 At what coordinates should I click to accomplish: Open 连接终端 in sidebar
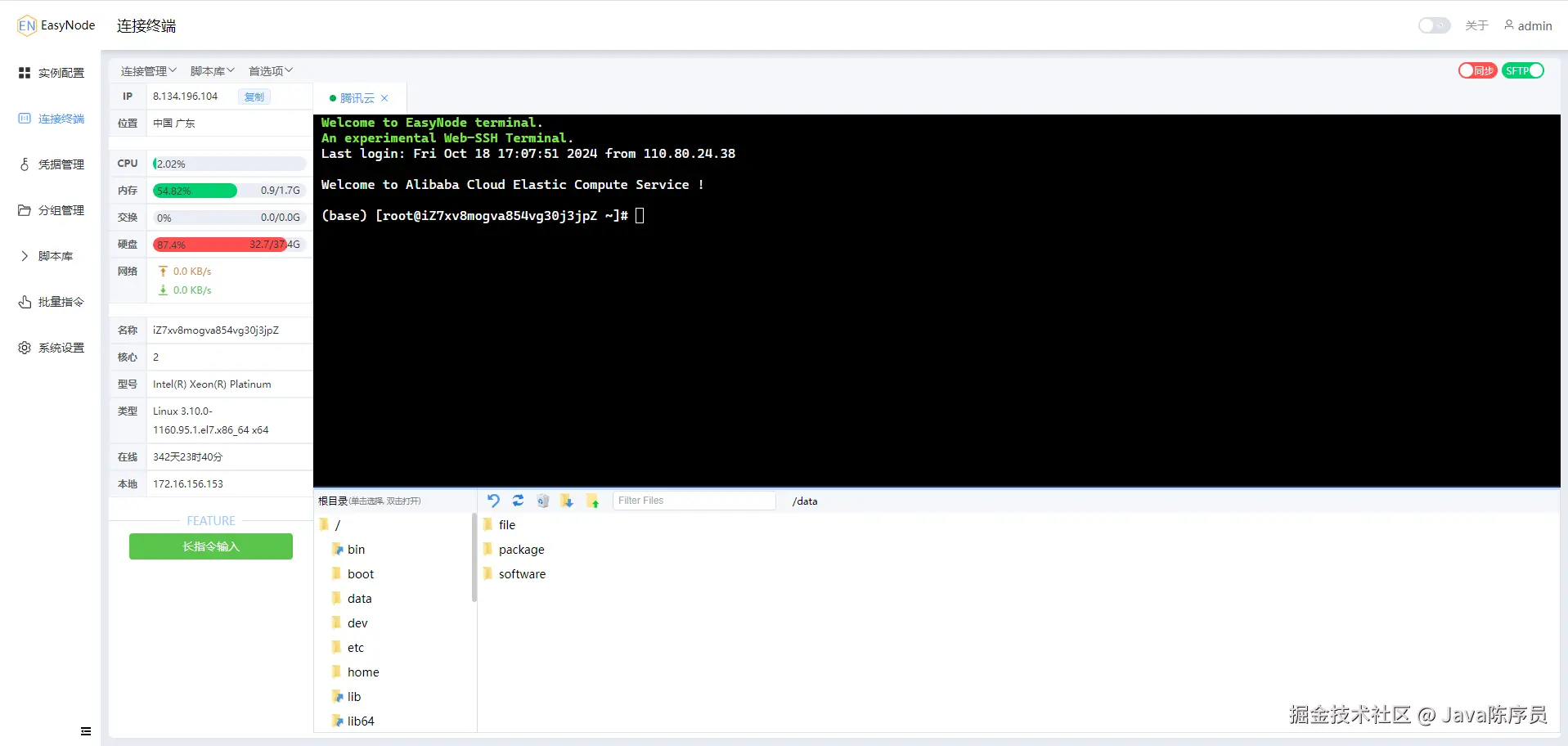pos(52,119)
